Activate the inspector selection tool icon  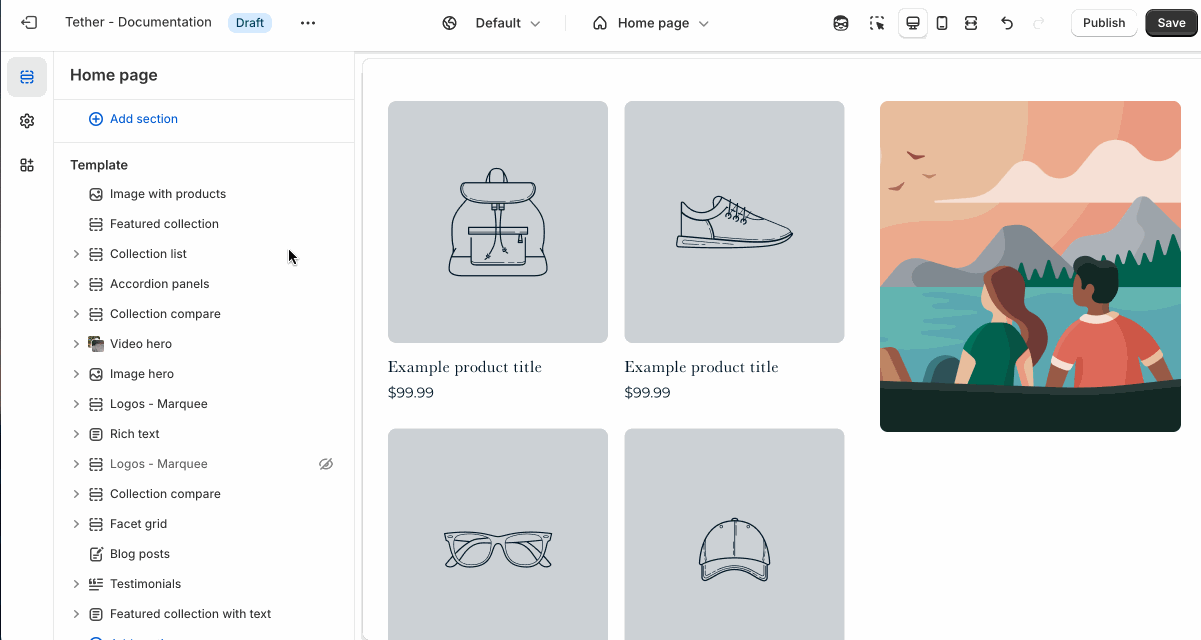(877, 23)
